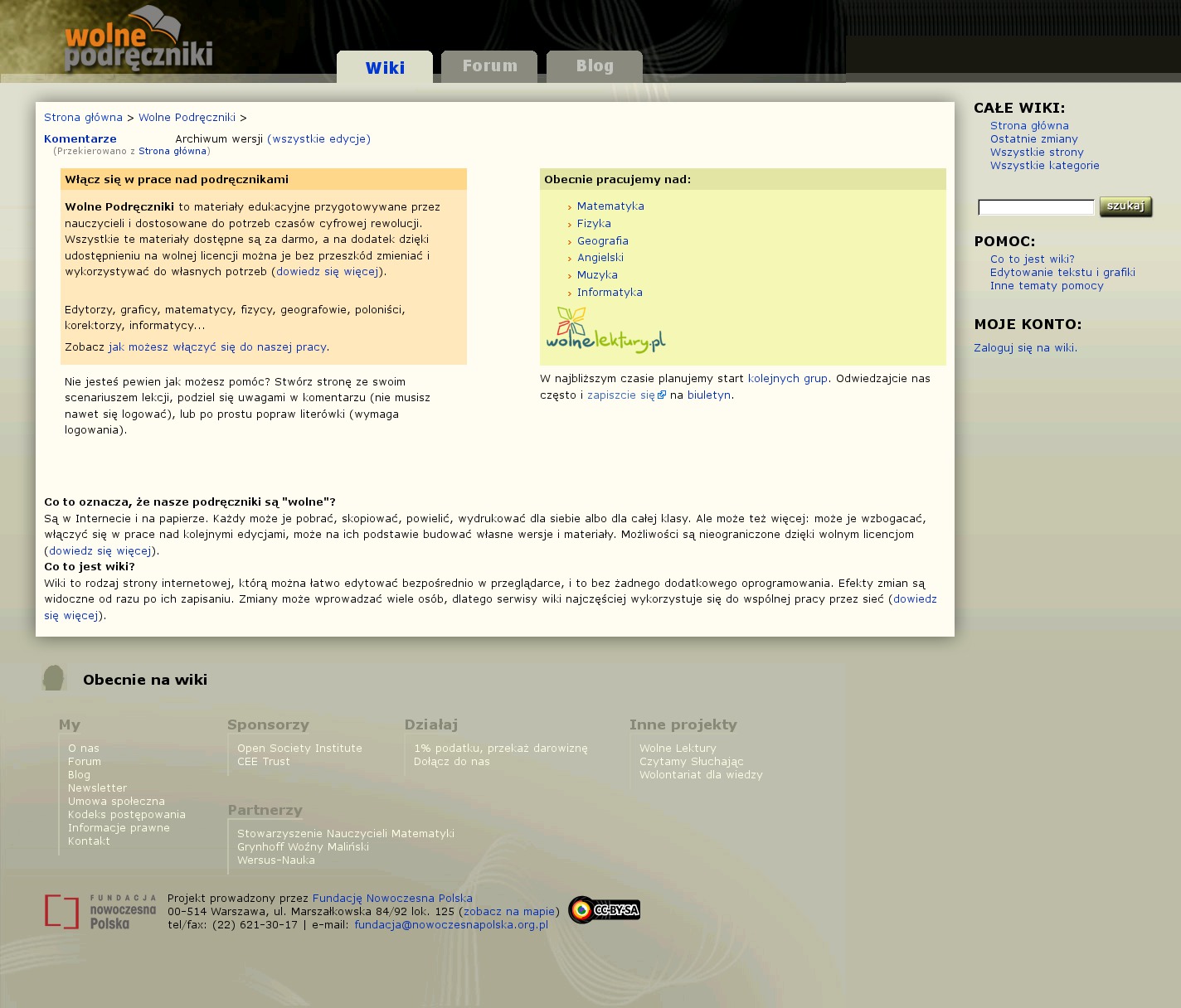Click the Fundacja Nowoczesna Polska logo
Screen dimensions: 1181x1008
pyautogui.click(x=100, y=912)
